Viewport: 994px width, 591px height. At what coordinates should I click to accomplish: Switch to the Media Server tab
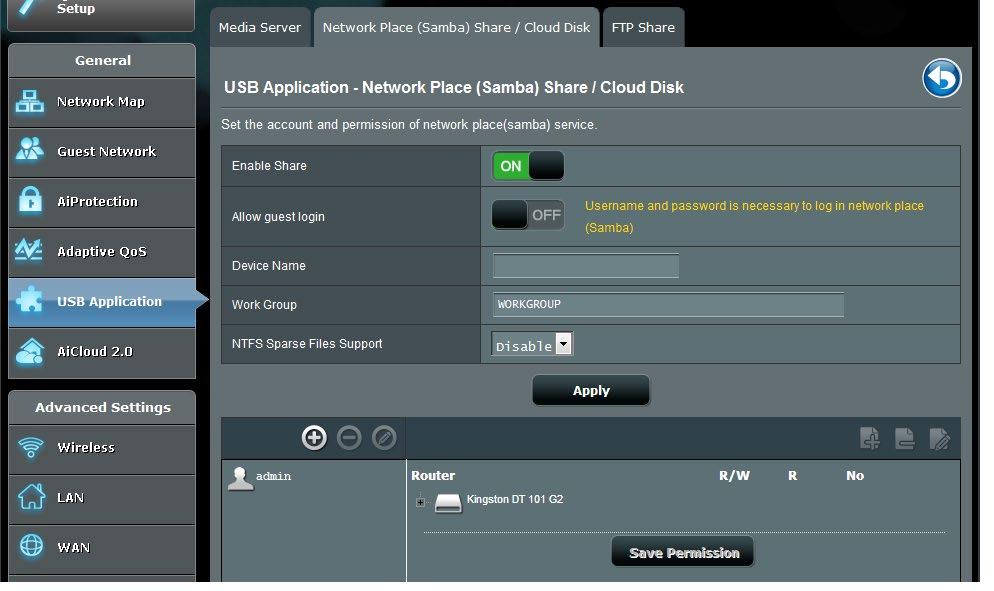click(x=260, y=27)
